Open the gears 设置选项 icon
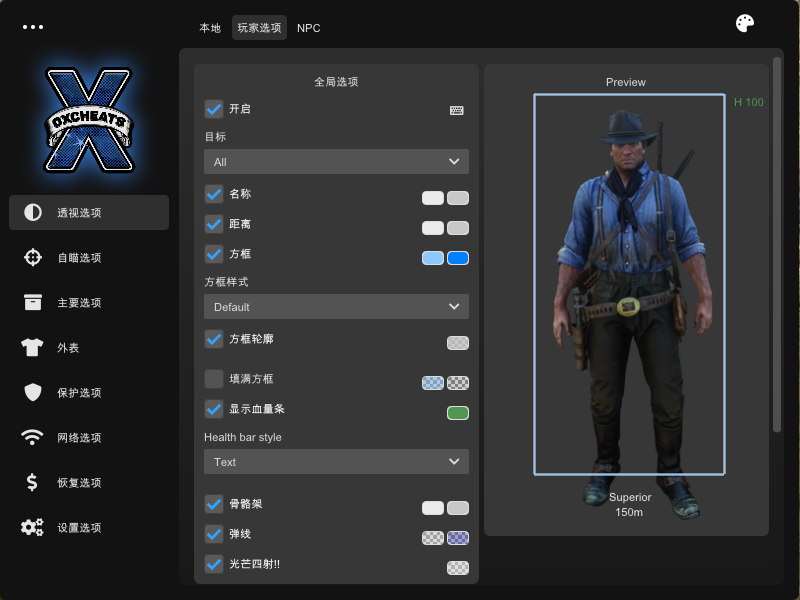Viewport: 800px width, 600px height. point(33,528)
